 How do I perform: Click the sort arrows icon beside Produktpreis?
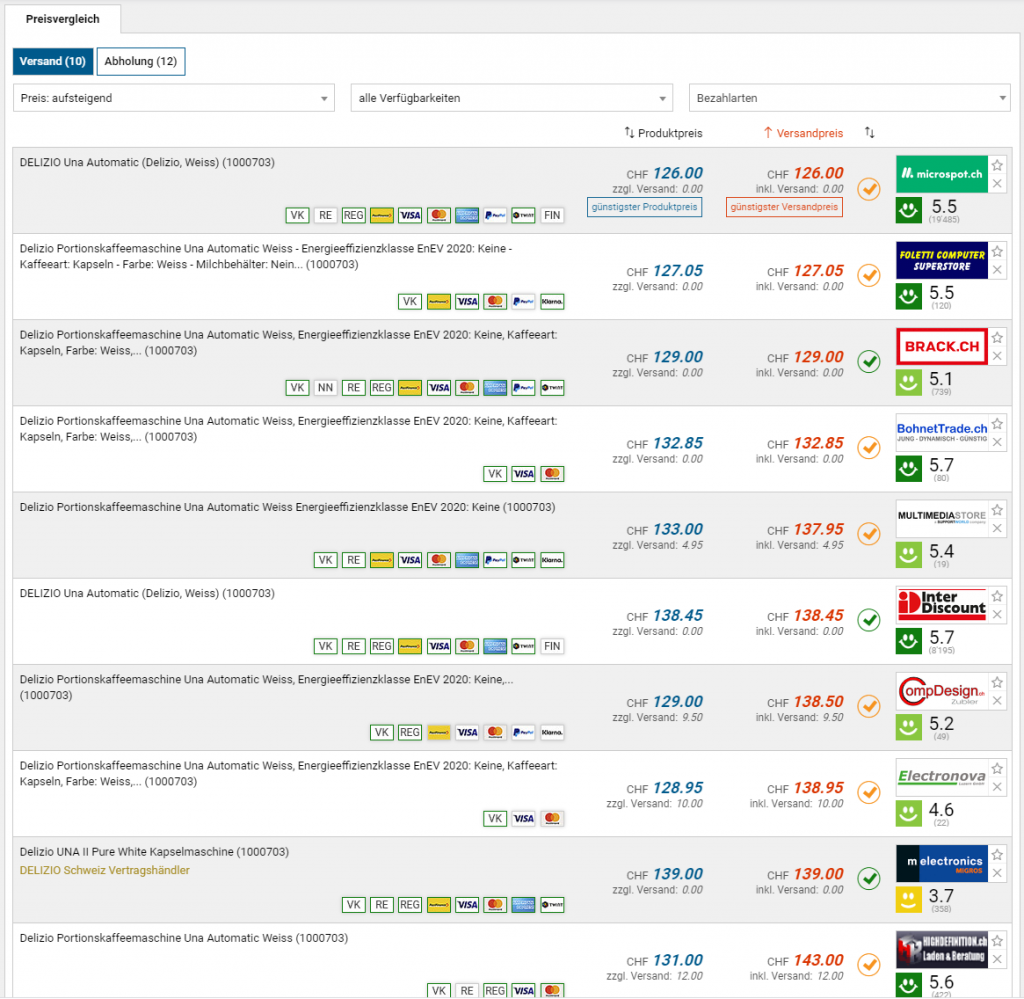coord(629,133)
